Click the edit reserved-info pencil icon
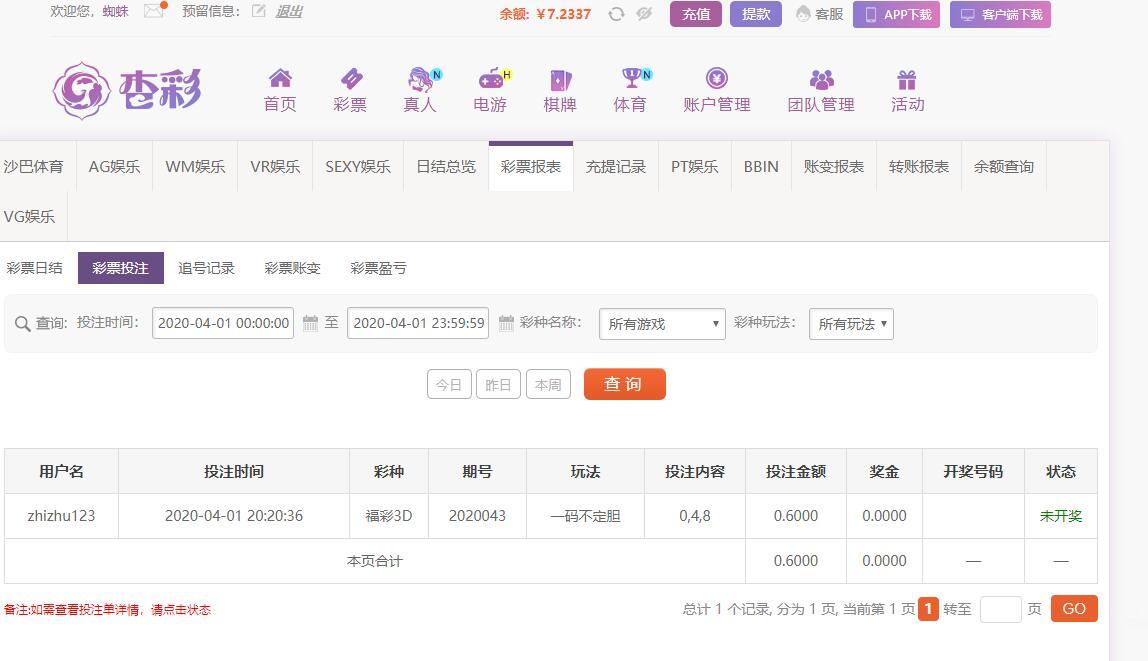The width and height of the screenshot is (1148, 661). [x=259, y=11]
